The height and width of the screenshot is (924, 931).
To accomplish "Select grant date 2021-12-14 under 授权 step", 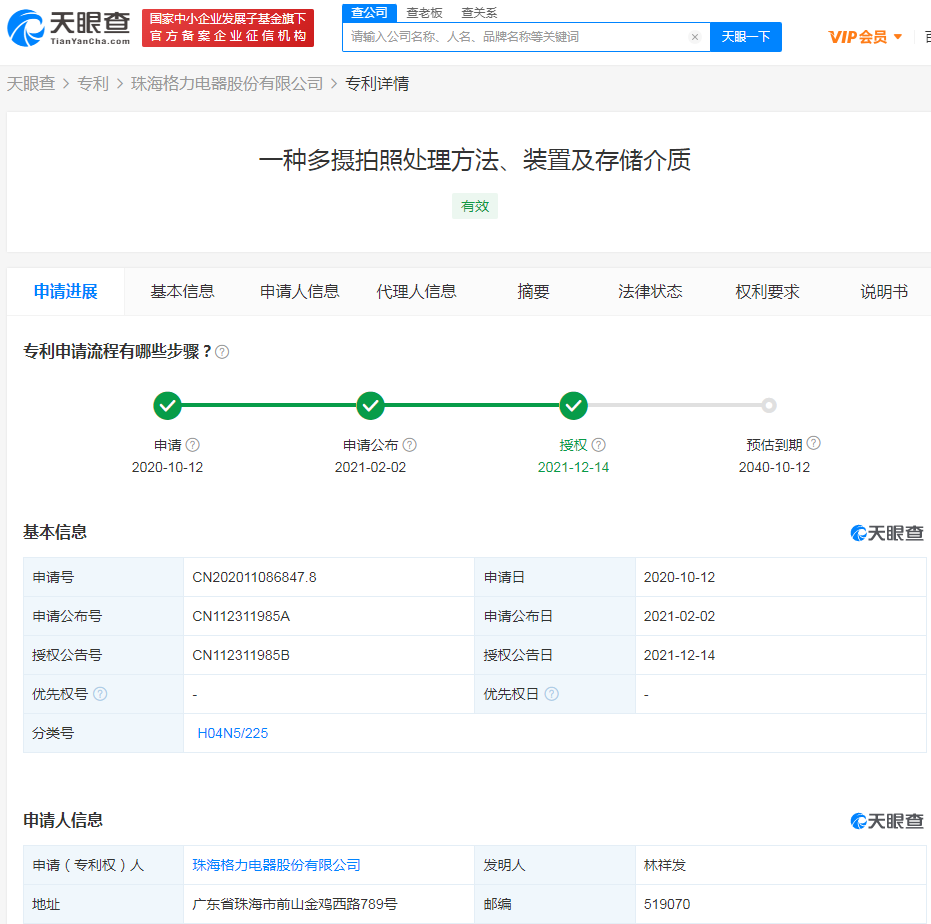I will click(574, 467).
